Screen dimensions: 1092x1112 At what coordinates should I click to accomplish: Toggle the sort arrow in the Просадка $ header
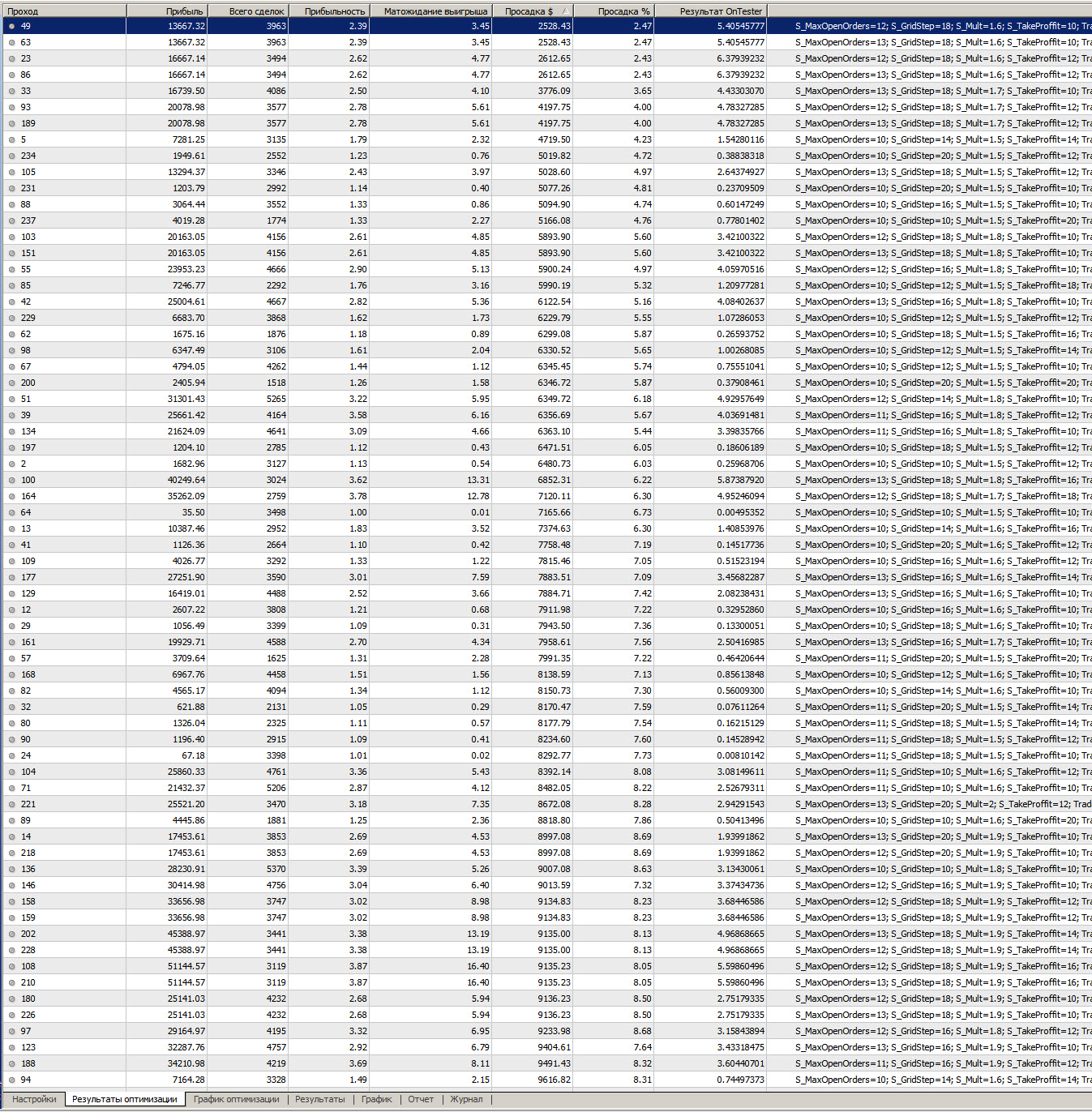(564, 11)
